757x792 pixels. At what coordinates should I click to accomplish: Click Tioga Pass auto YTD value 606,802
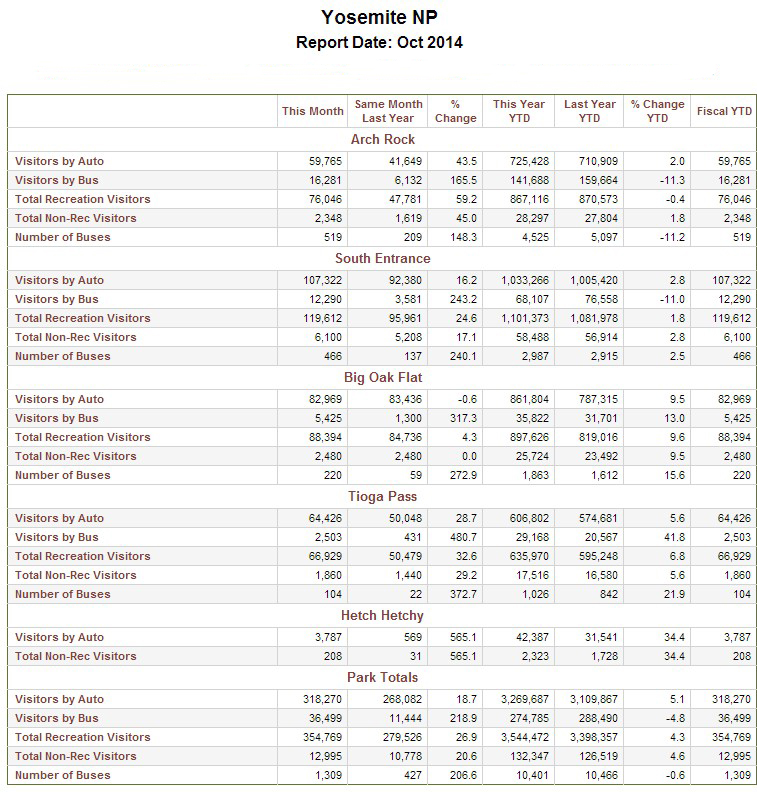coord(529,518)
